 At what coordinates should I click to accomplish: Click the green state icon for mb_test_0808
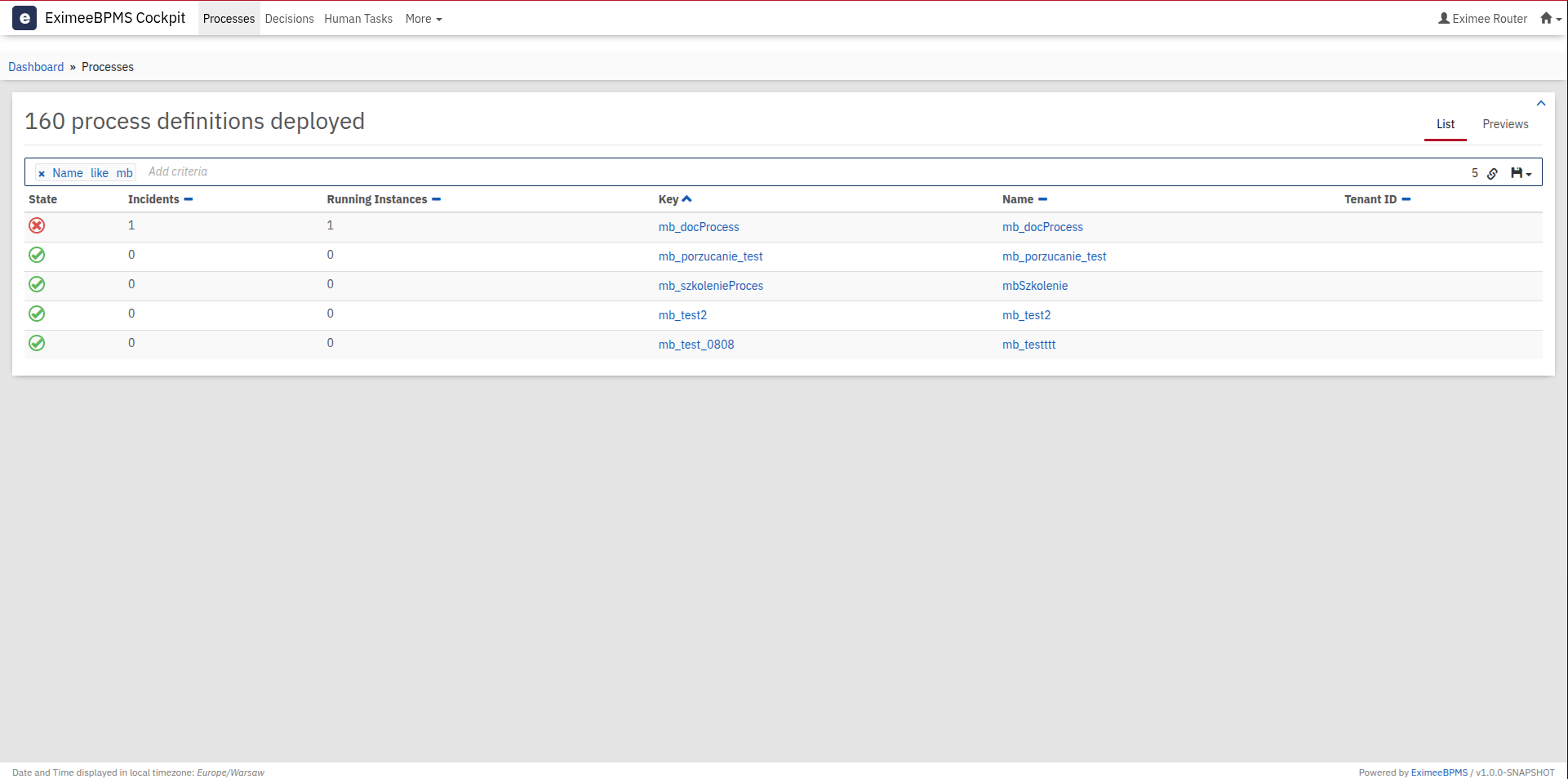click(37, 343)
